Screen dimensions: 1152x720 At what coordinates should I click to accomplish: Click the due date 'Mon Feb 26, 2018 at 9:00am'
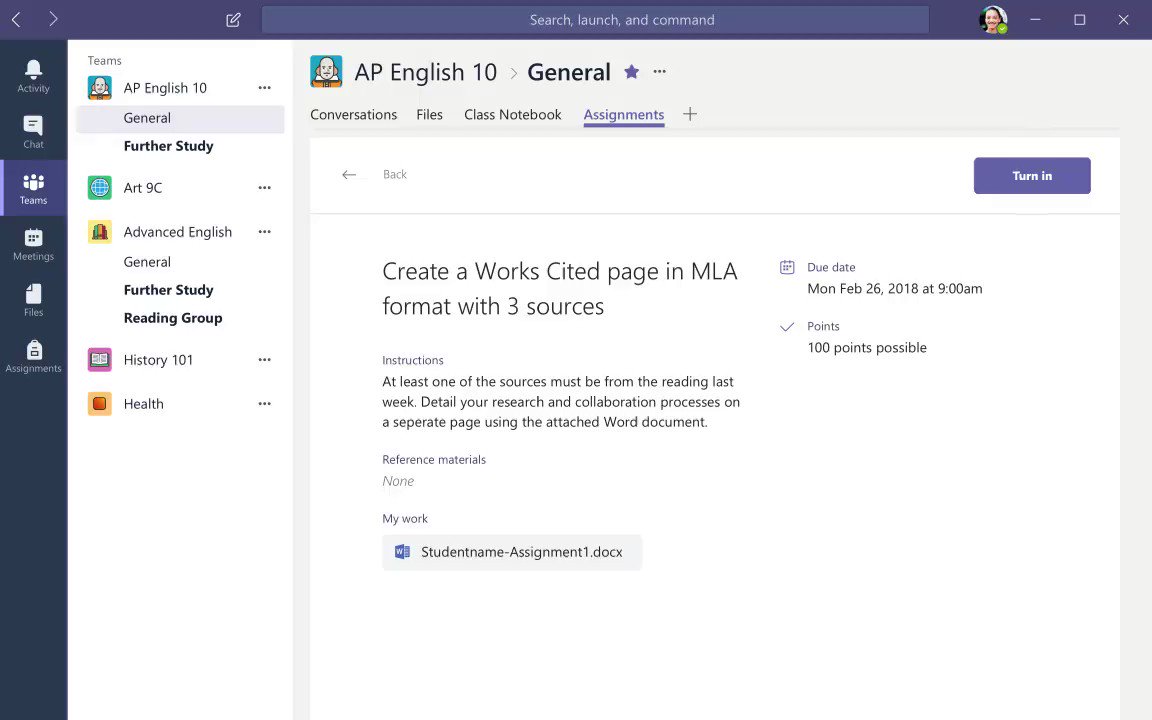click(x=895, y=289)
